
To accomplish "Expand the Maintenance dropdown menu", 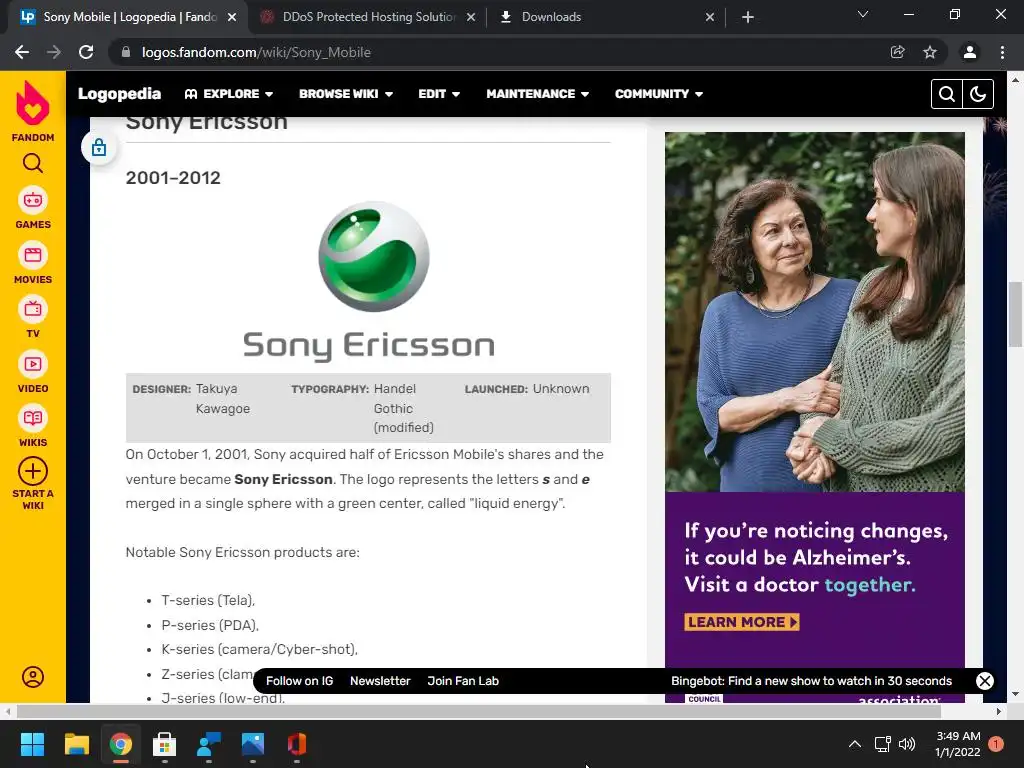I will point(537,94).
